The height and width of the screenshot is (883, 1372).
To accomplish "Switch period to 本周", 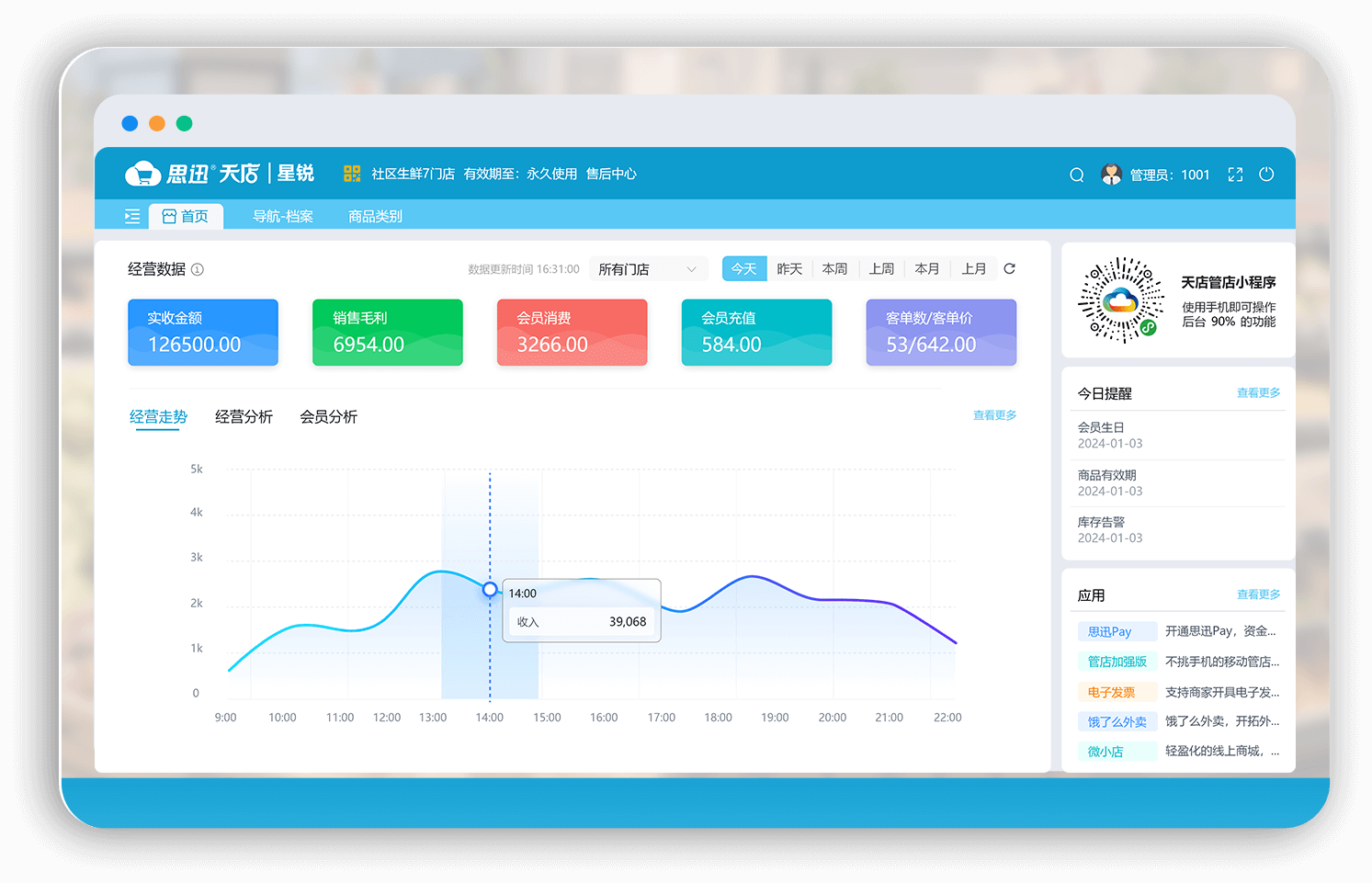I will [834, 268].
